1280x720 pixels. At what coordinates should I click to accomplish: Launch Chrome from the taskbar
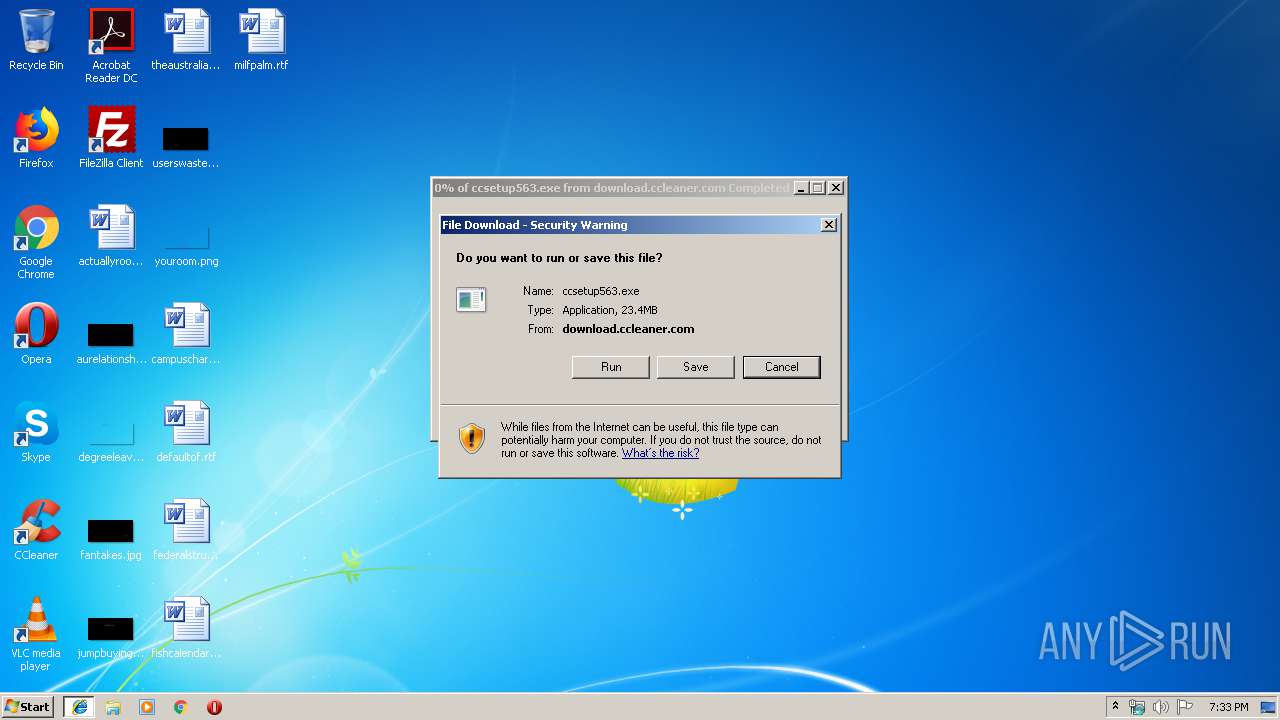click(181, 707)
